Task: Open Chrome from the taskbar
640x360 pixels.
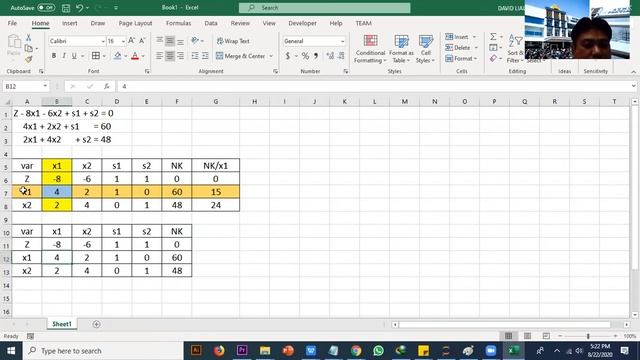Action: point(356,351)
